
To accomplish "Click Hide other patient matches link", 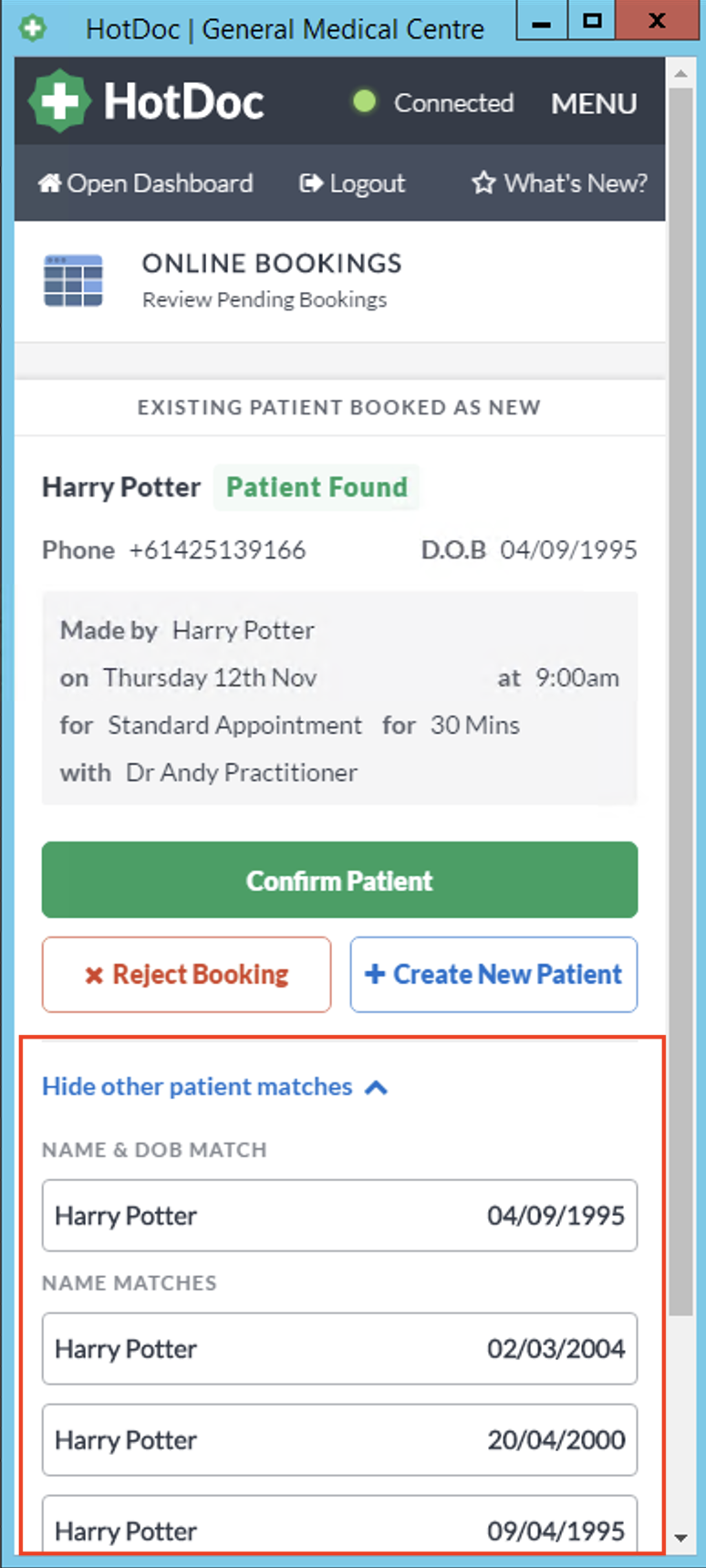I will pyautogui.click(x=197, y=1086).
